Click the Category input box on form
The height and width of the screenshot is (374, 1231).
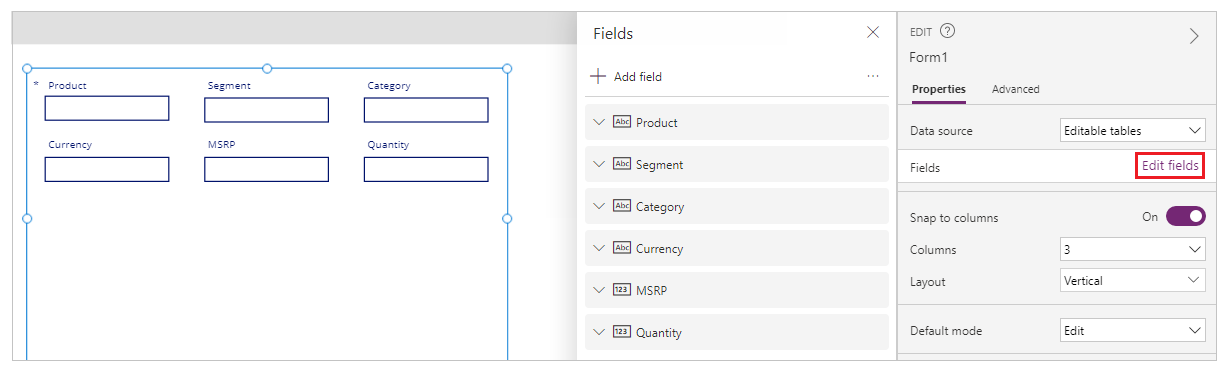click(426, 109)
